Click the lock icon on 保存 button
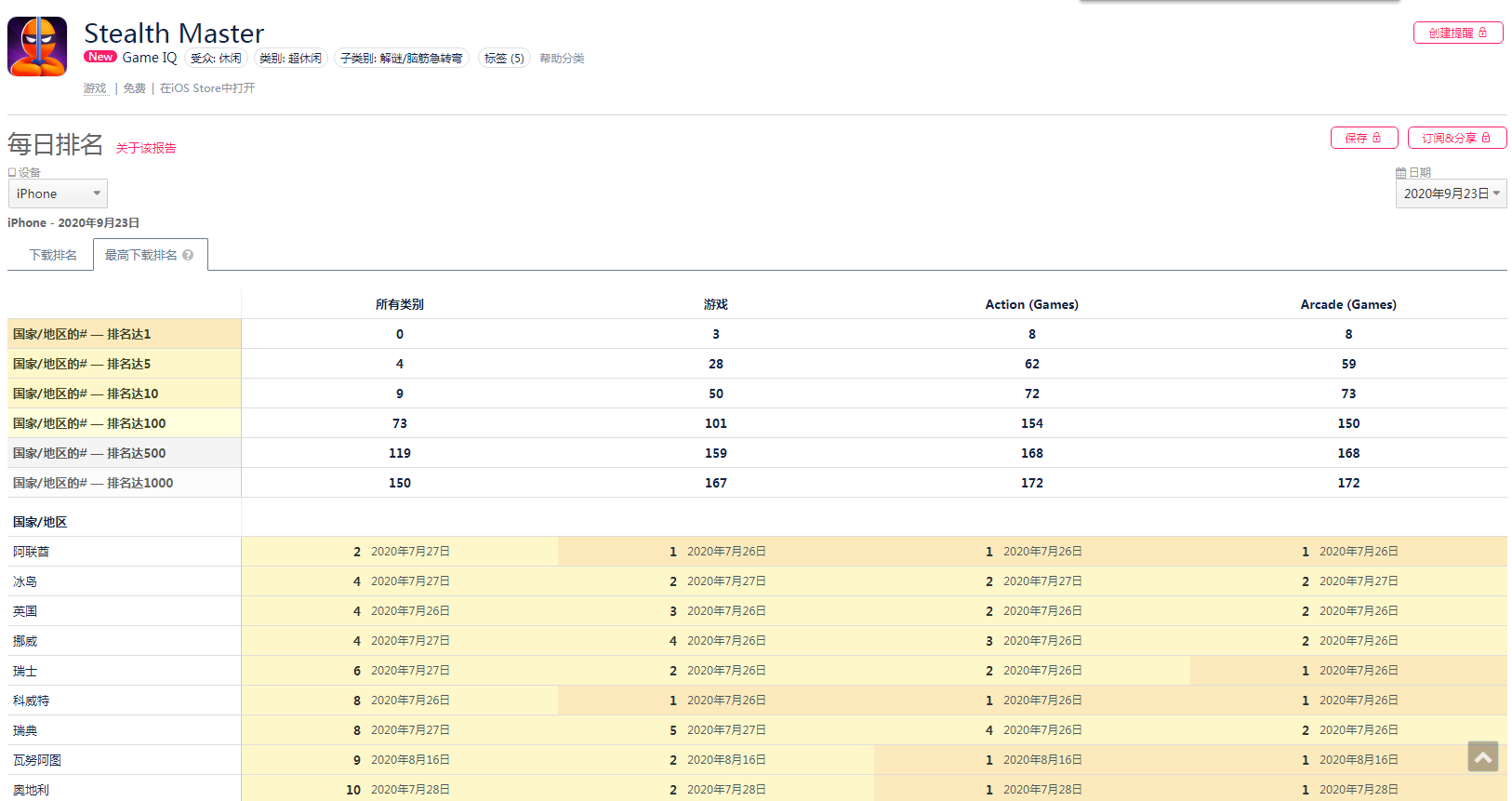Image resolution: width=1512 pixels, height=801 pixels. click(1377, 138)
